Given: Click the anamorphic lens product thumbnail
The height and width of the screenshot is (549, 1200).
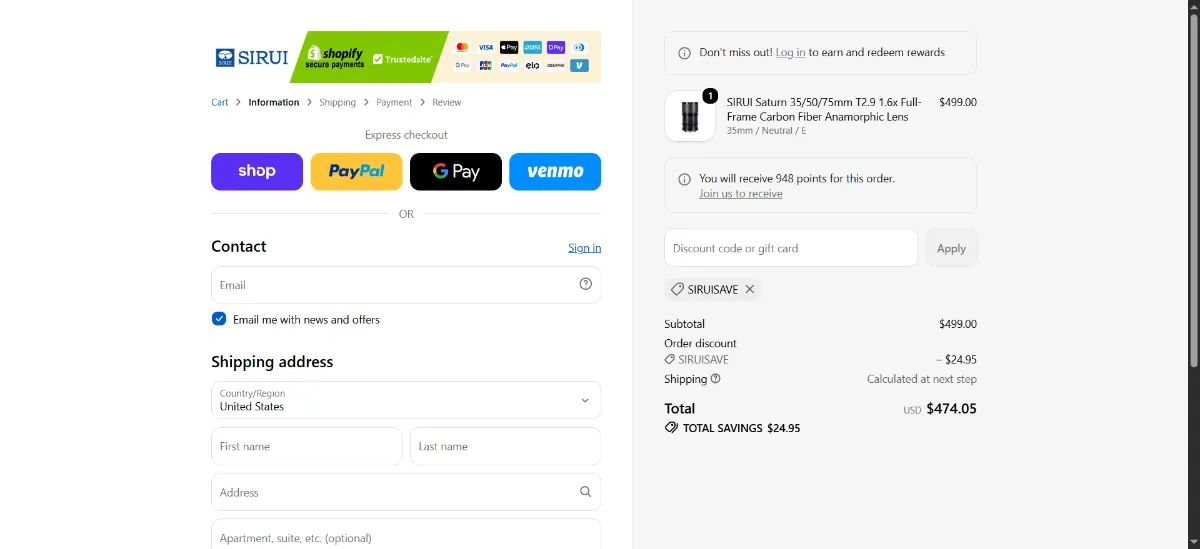Looking at the screenshot, I should point(690,116).
